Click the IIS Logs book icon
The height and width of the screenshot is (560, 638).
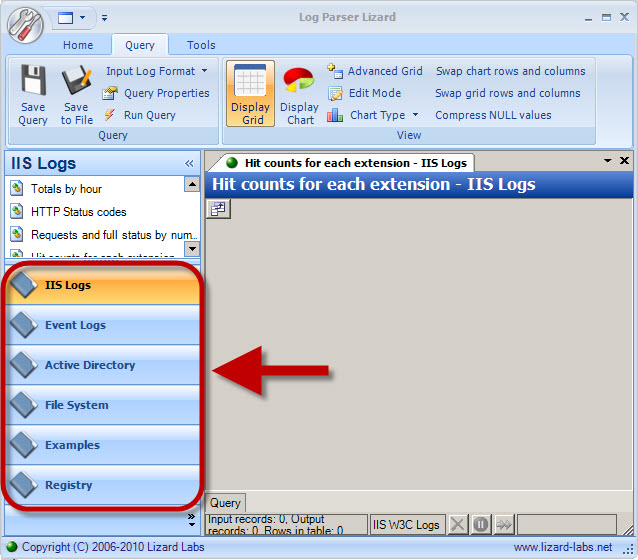(x=24, y=285)
